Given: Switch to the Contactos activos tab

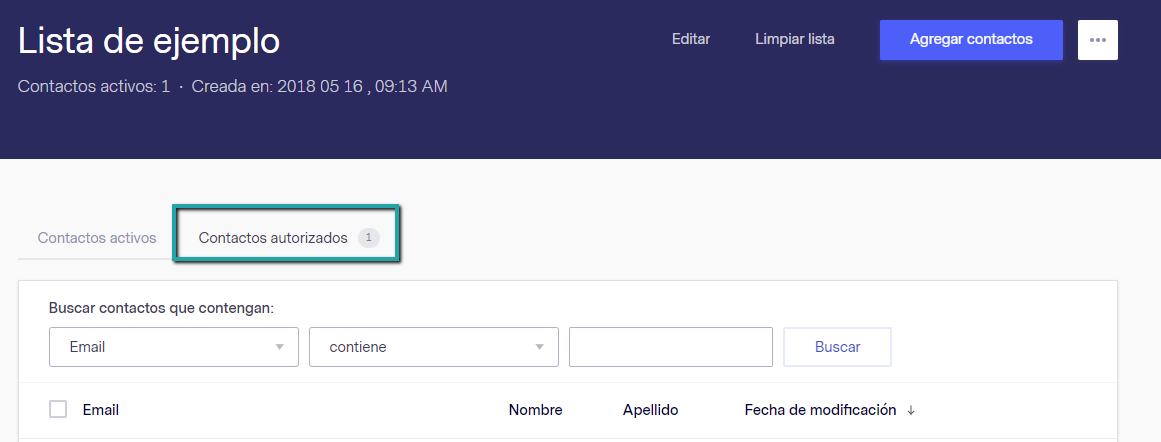Looking at the screenshot, I should point(97,238).
